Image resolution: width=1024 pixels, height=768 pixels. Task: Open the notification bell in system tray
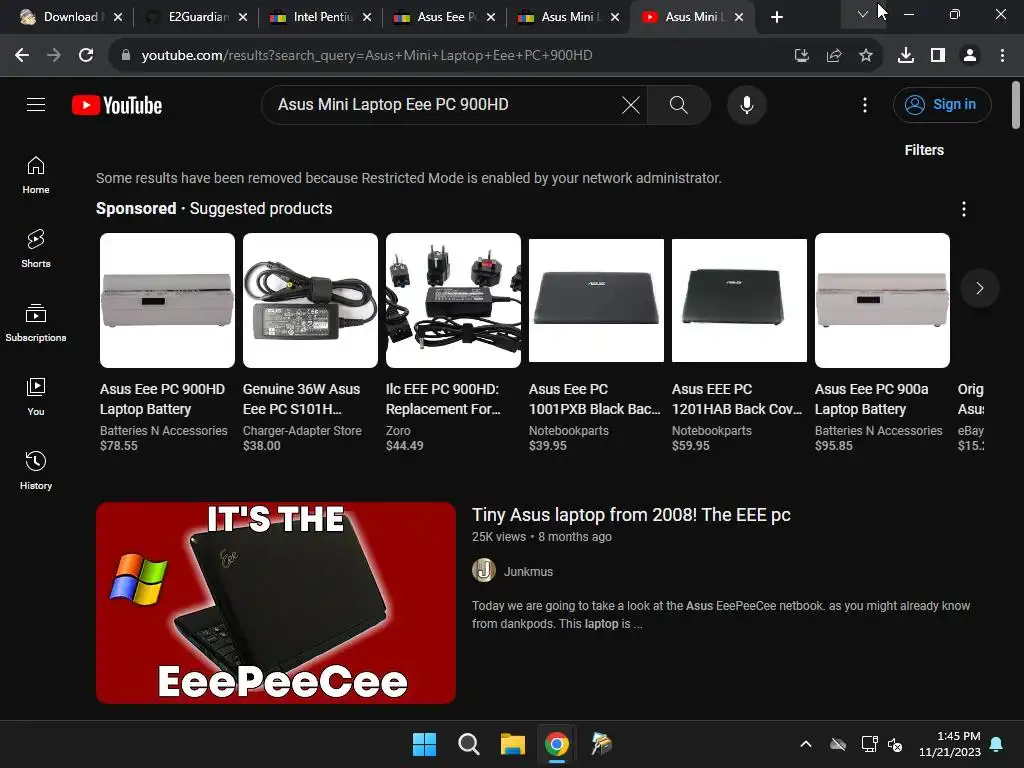(997, 744)
